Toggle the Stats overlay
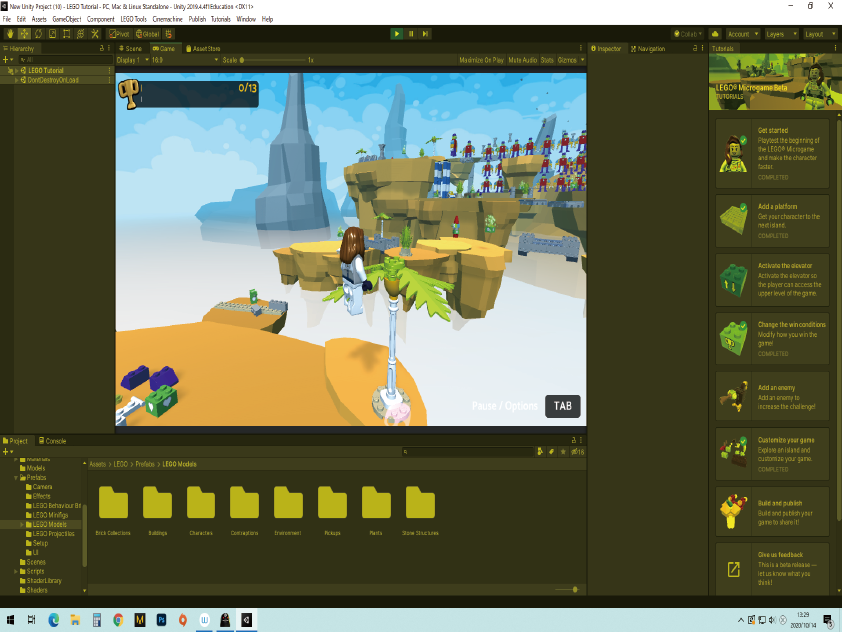 547,60
